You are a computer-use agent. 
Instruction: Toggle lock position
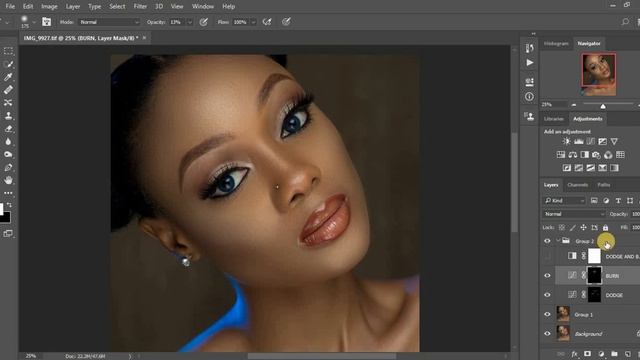[584, 227]
